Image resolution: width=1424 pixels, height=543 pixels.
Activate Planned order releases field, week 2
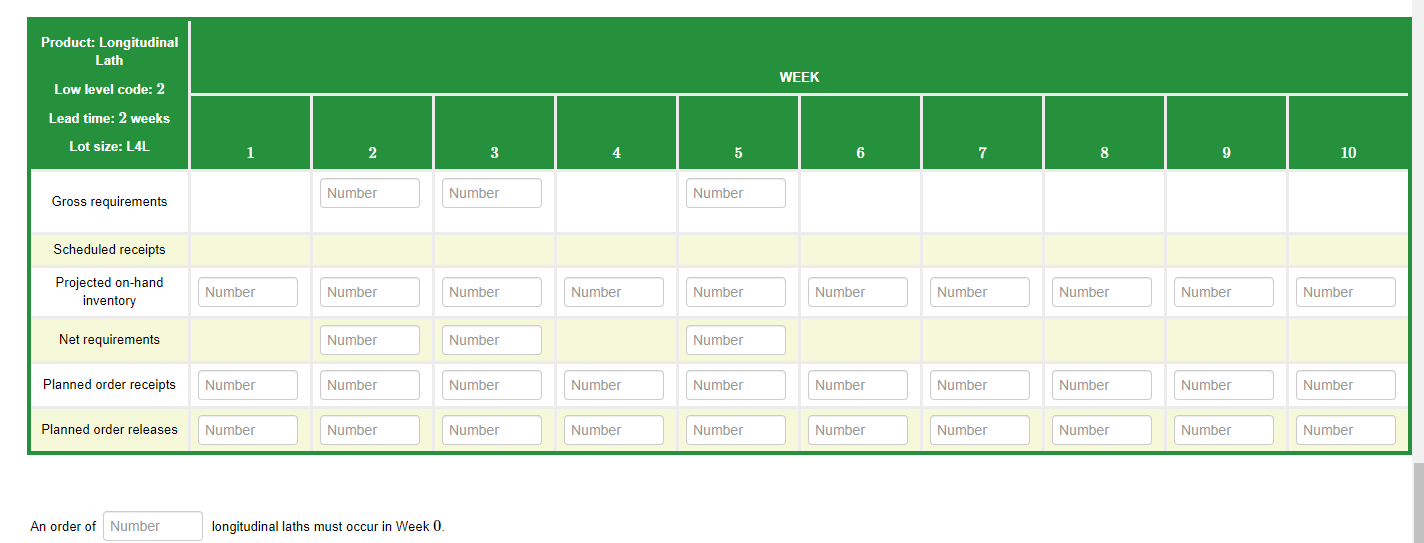click(370, 430)
